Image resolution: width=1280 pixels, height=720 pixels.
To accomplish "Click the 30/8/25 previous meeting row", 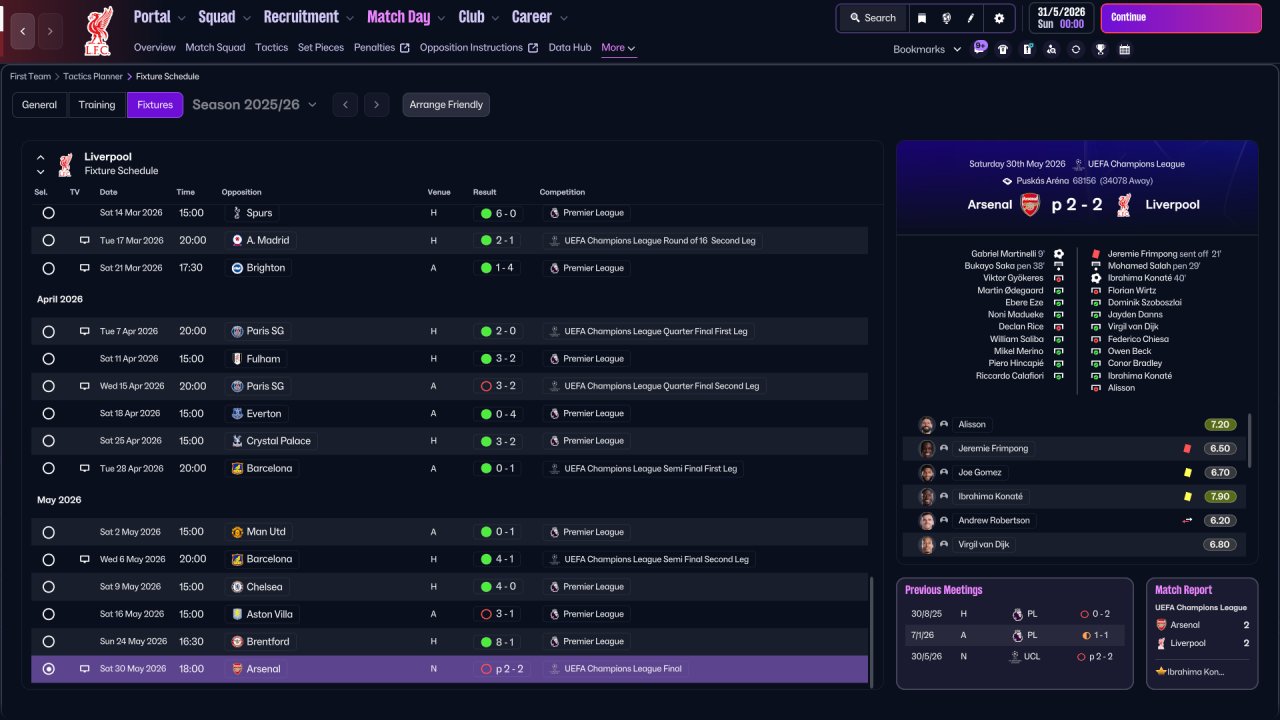I will click(1014, 613).
